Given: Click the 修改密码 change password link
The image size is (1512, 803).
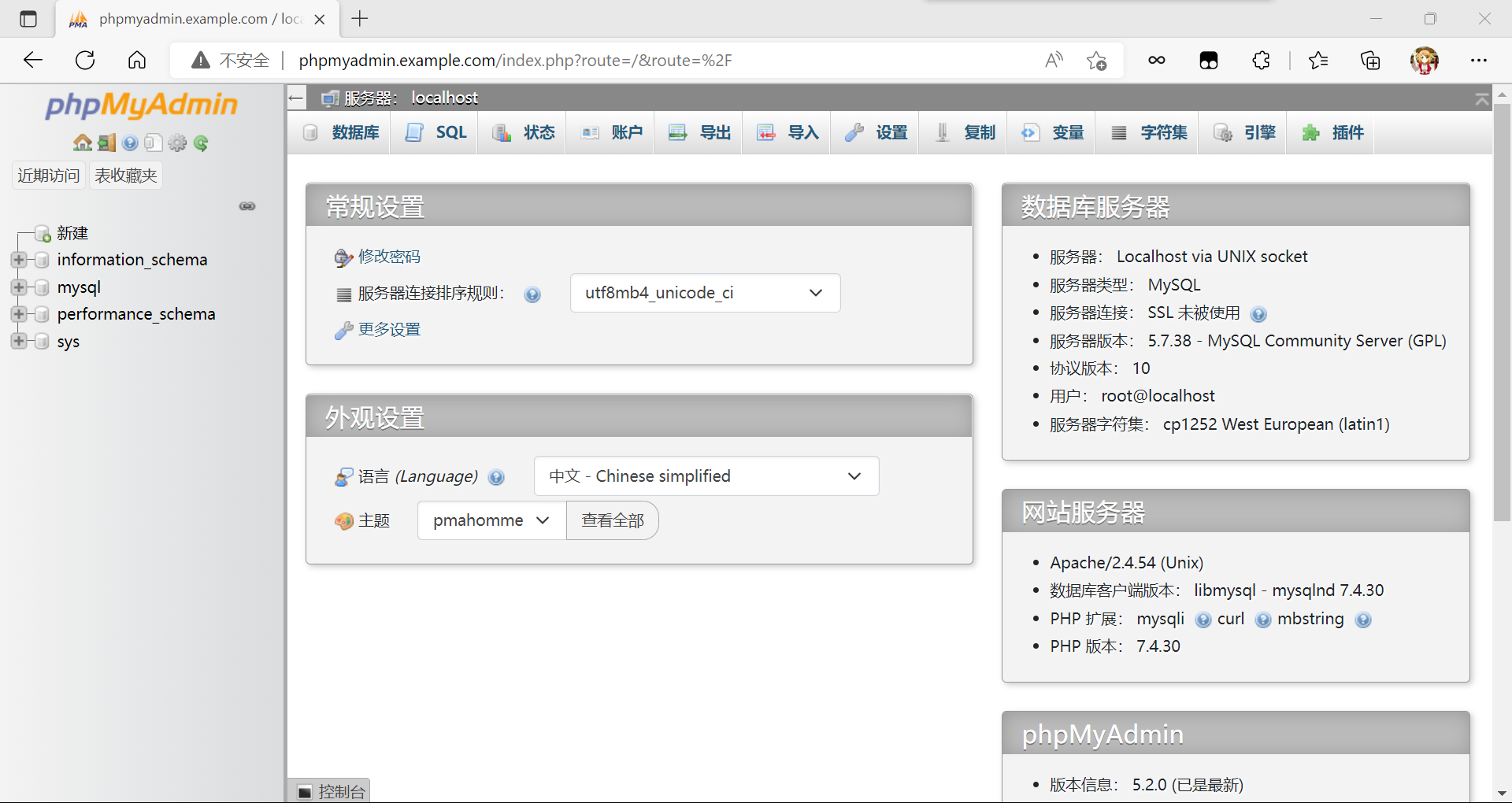Looking at the screenshot, I should (389, 257).
